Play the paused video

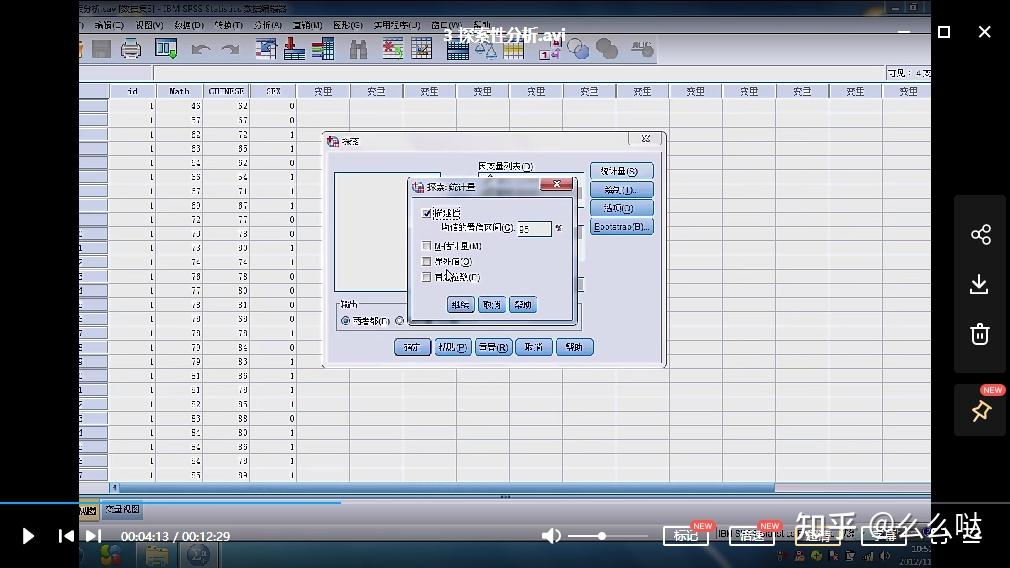pos(28,536)
